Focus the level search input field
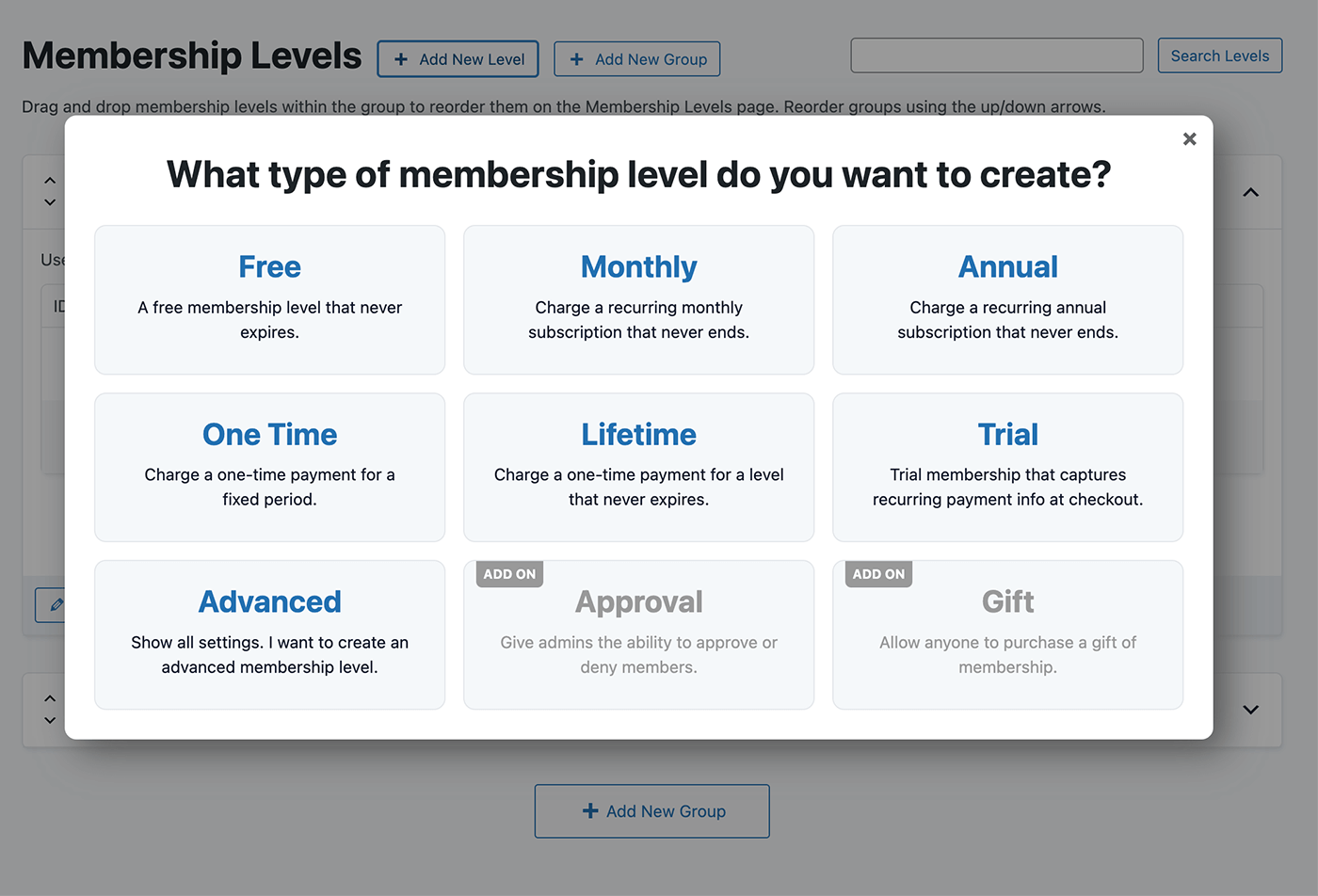 point(996,56)
